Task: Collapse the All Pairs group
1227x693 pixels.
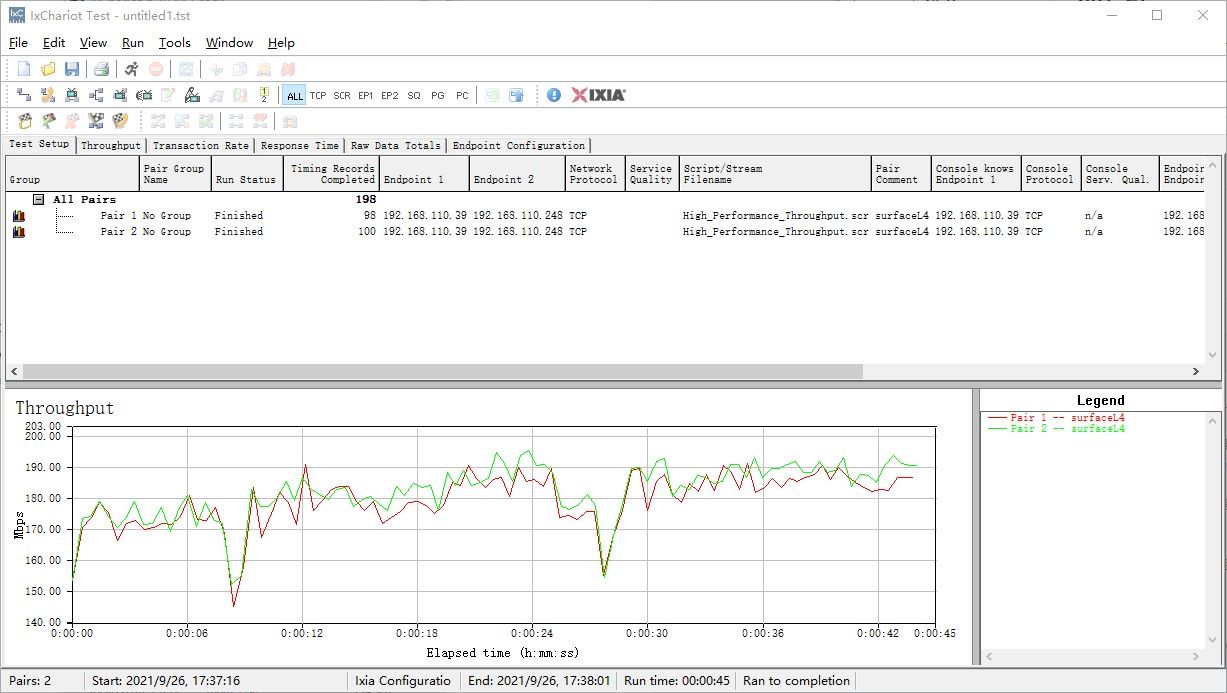Action: (x=39, y=200)
